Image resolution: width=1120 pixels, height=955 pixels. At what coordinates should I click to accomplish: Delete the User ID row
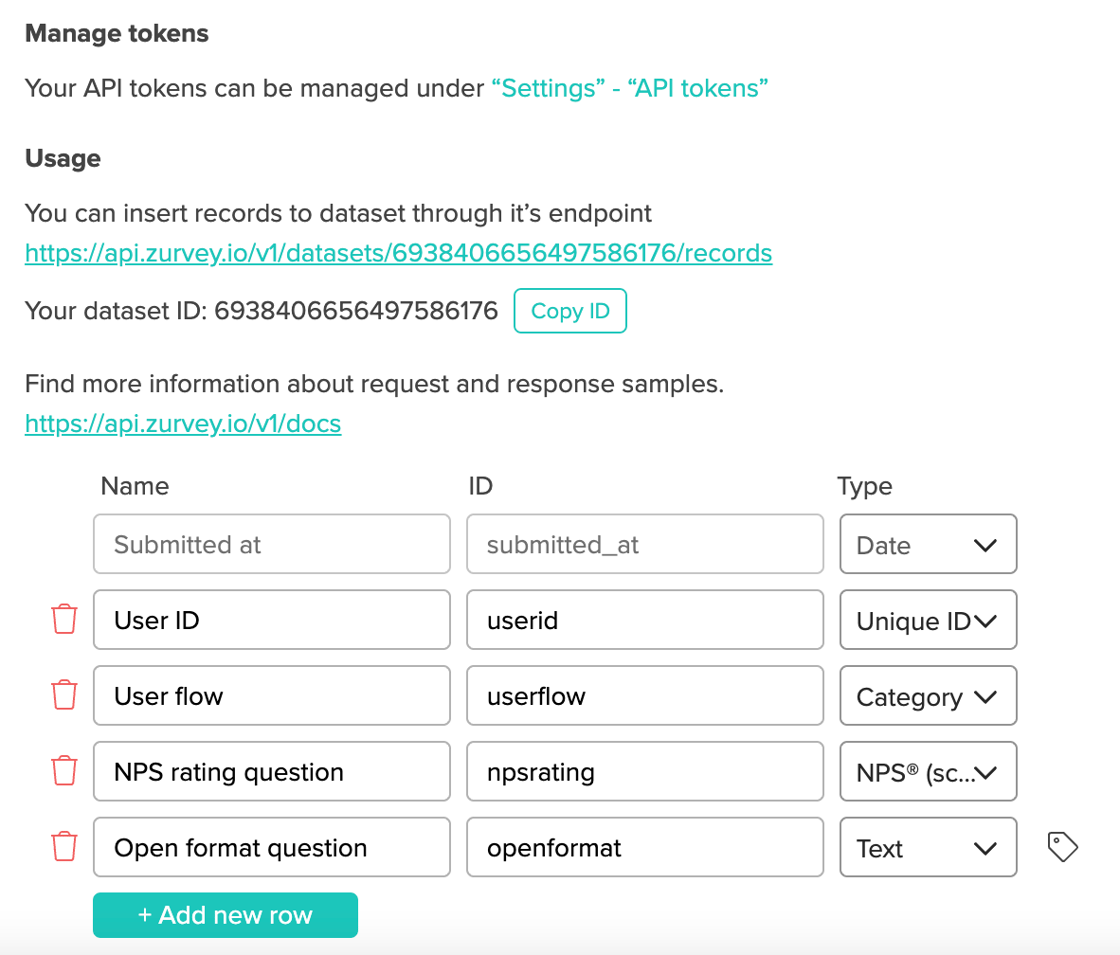point(64,620)
